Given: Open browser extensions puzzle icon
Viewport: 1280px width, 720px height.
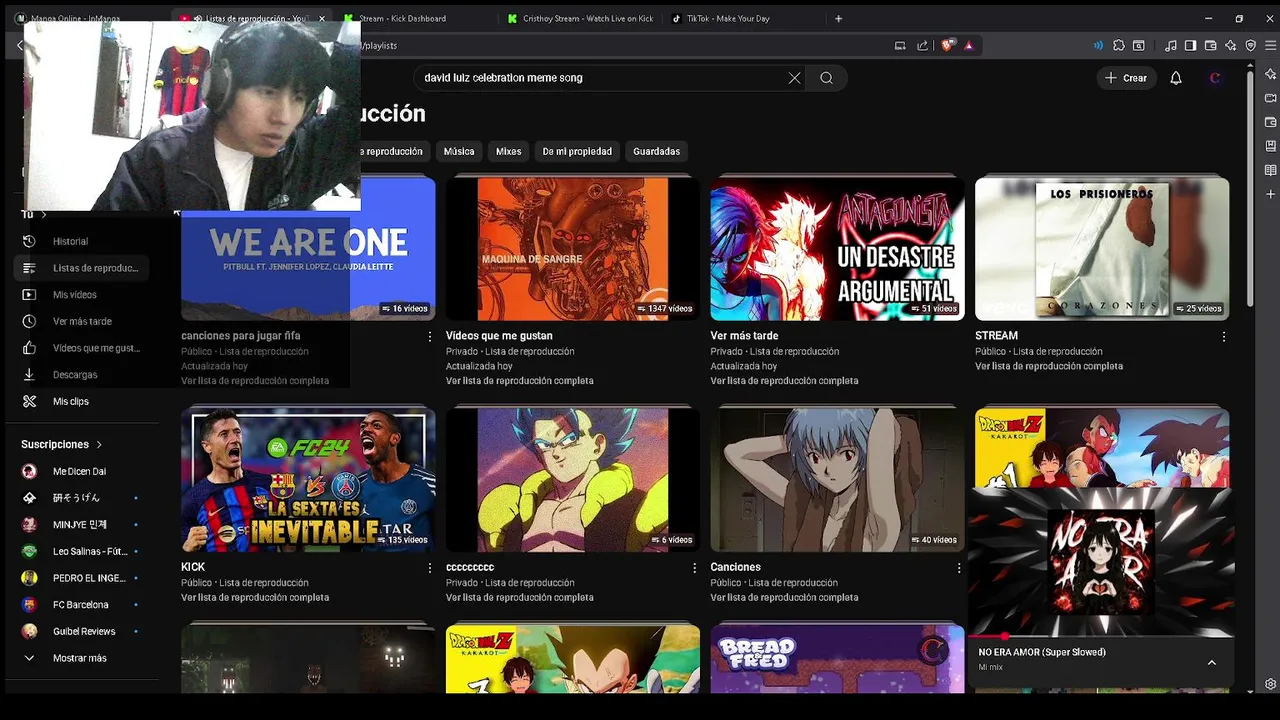Looking at the screenshot, I should tap(1119, 45).
